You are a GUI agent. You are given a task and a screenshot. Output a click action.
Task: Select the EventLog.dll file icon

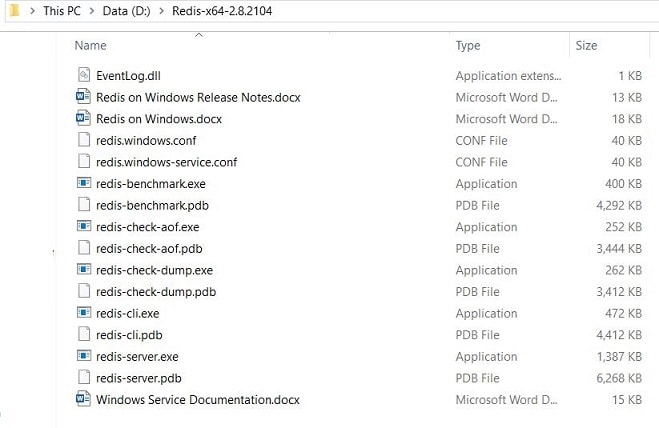click(x=84, y=75)
